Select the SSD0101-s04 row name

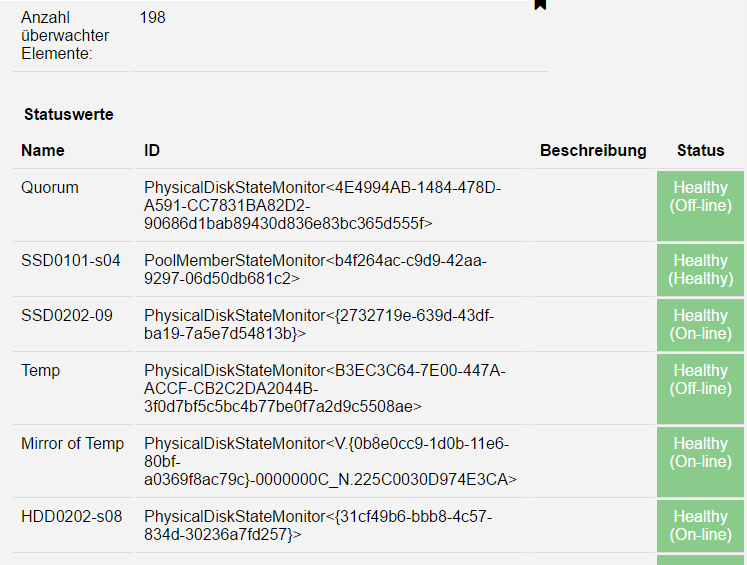[71, 261]
